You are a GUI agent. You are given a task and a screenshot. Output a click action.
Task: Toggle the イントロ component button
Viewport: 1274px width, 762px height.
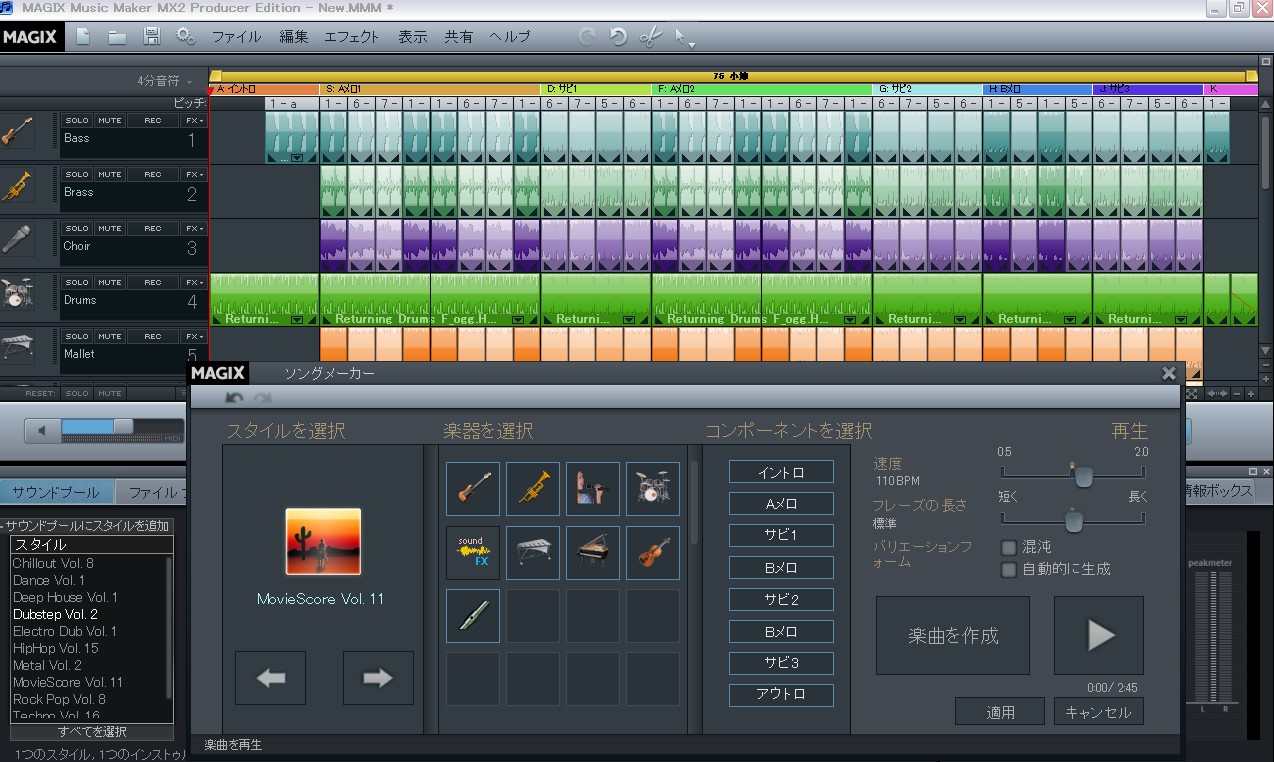[x=781, y=472]
